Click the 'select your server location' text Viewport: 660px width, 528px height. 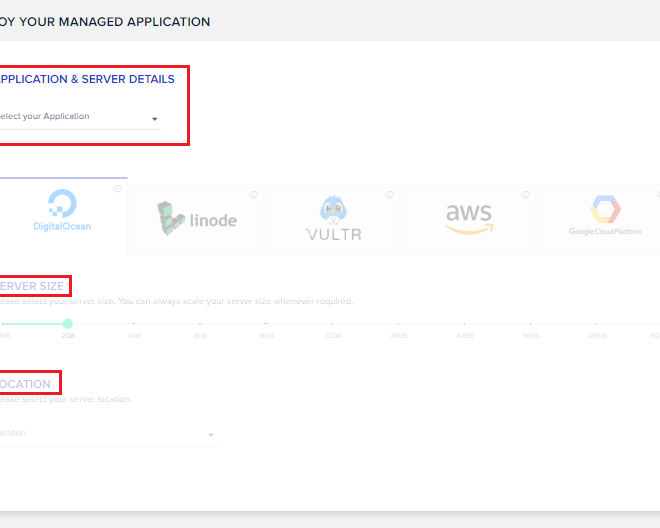click(77, 399)
